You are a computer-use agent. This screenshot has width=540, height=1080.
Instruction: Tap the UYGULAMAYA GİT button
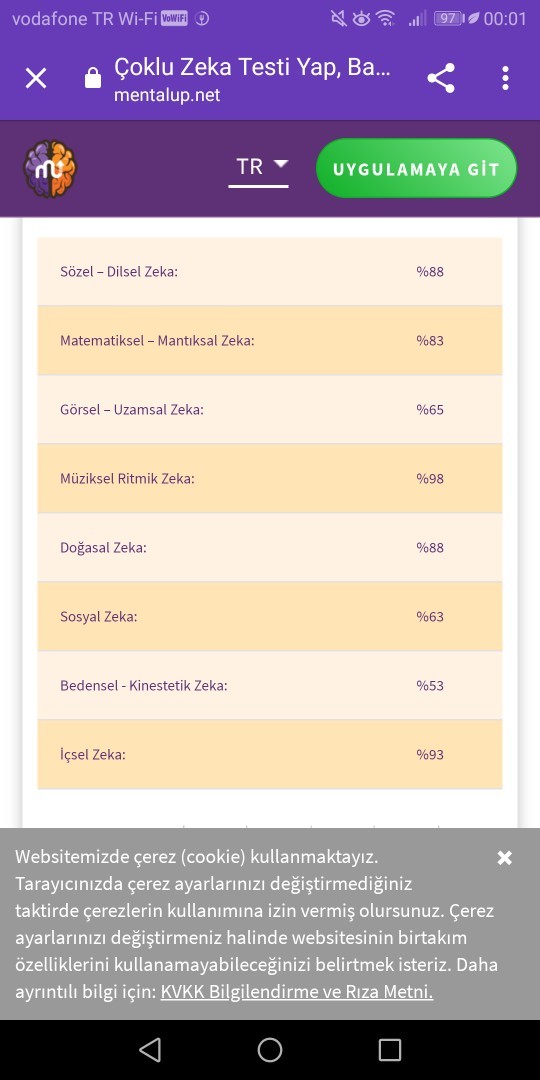416,169
